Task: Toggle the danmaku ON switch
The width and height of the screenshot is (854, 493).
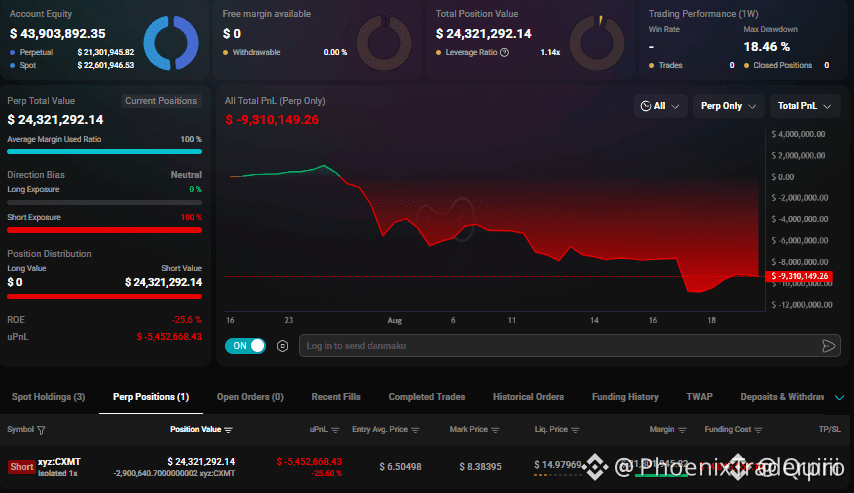Action: (x=245, y=346)
